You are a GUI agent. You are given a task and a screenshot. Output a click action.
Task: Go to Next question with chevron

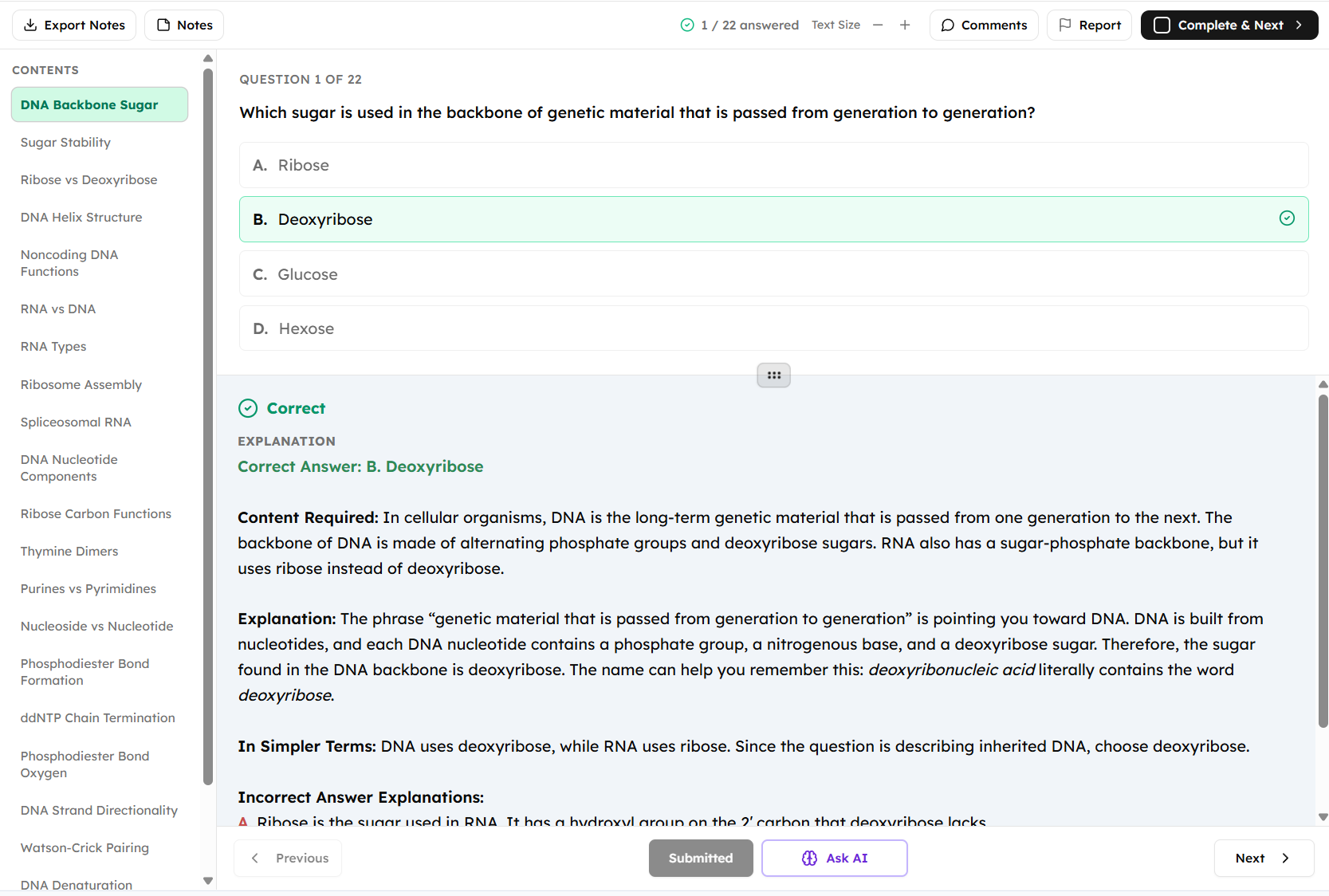(x=1264, y=858)
